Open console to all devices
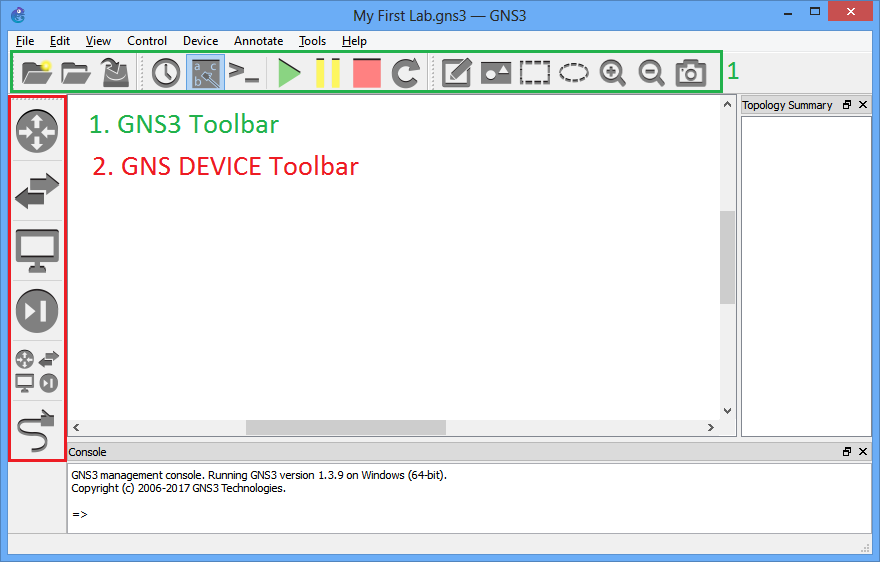 pos(244,72)
